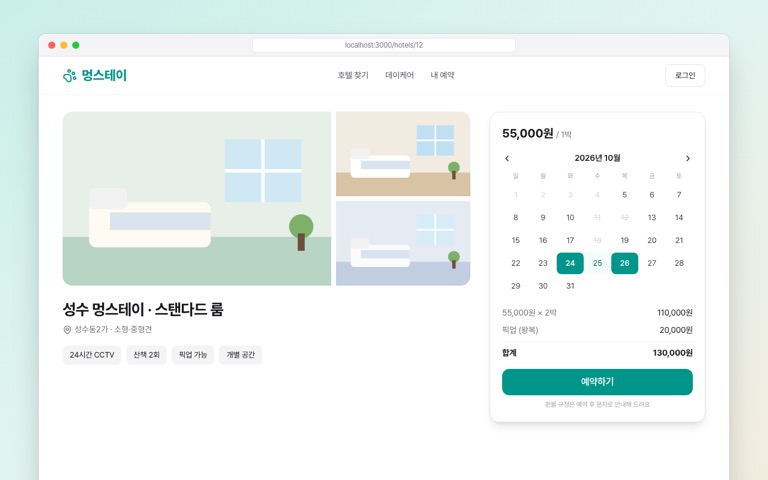
Task: Click the 성수동2가 · 소형·중형견 location text
Action: 113,330
